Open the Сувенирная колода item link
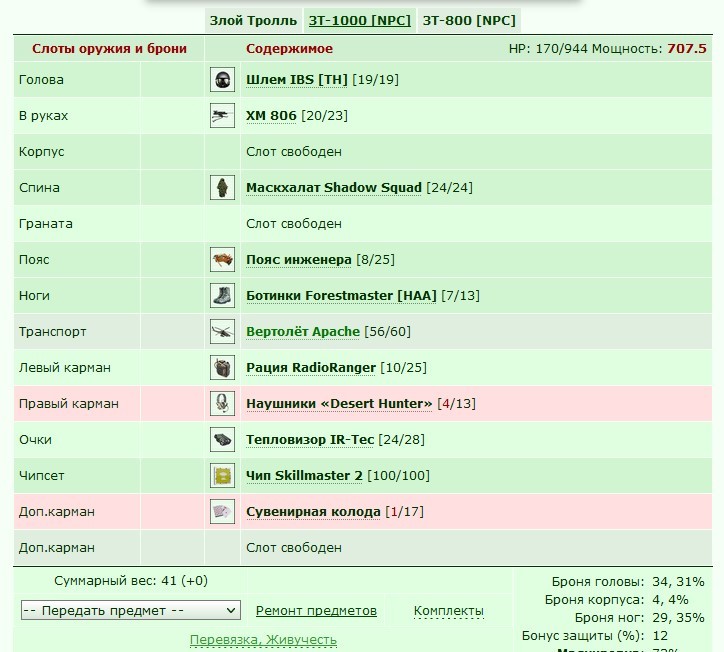Image resolution: width=724 pixels, height=652 pixels. pyautogui.click(x=313, y=512)
